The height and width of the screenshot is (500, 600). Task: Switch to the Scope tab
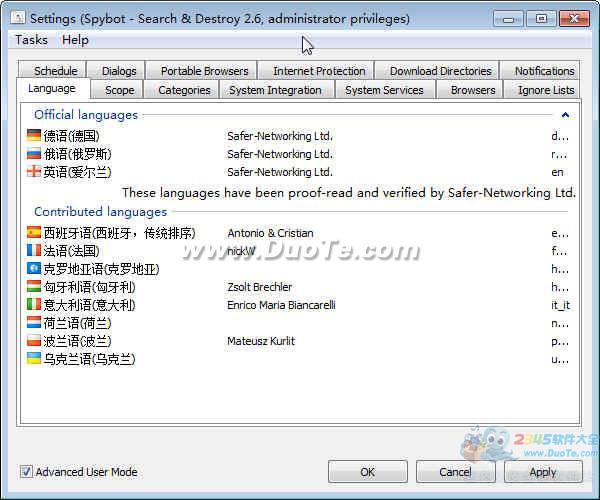pyautogui.click(x=119, y=90)
